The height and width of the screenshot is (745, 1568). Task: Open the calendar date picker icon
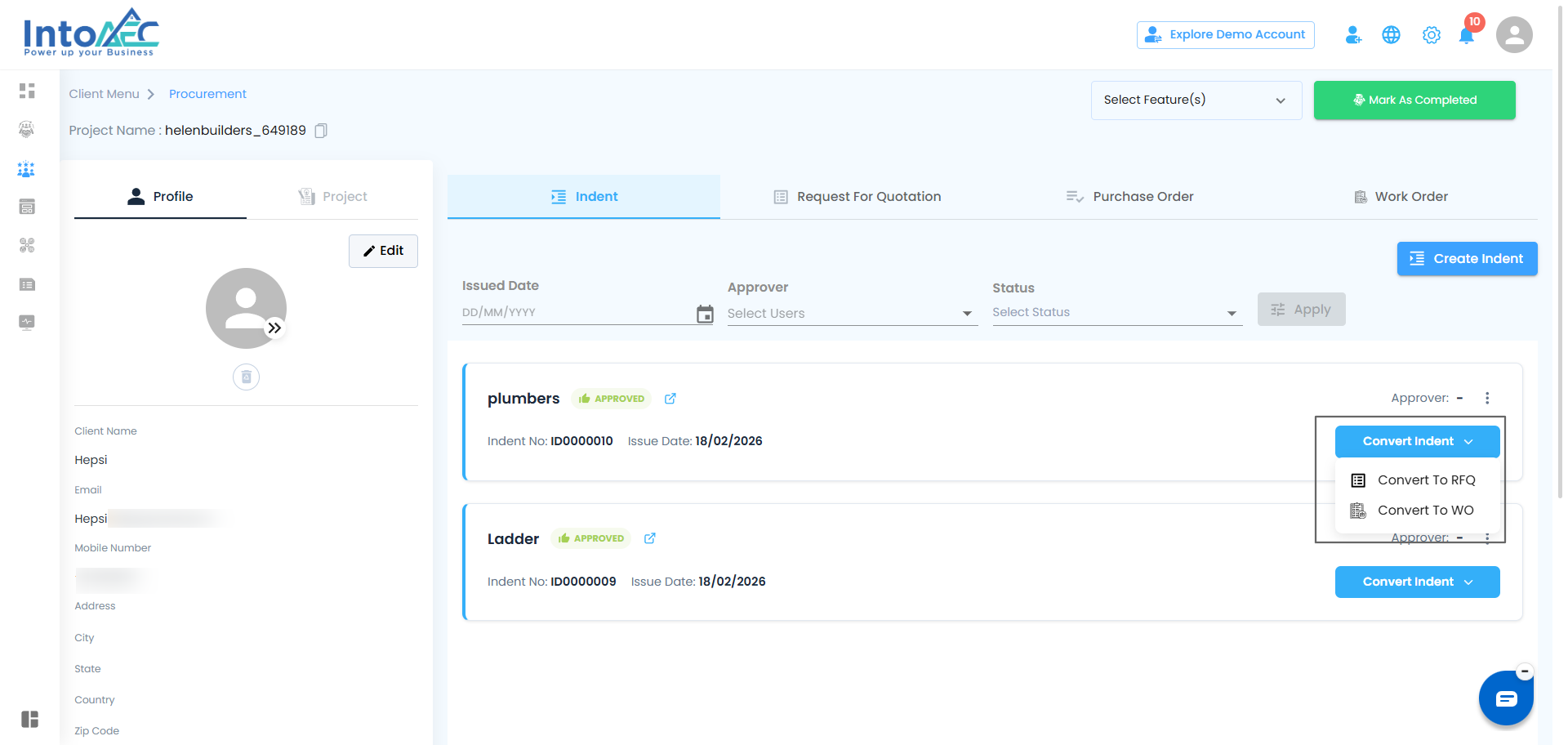pyautogui.click(x=705, y=314)
